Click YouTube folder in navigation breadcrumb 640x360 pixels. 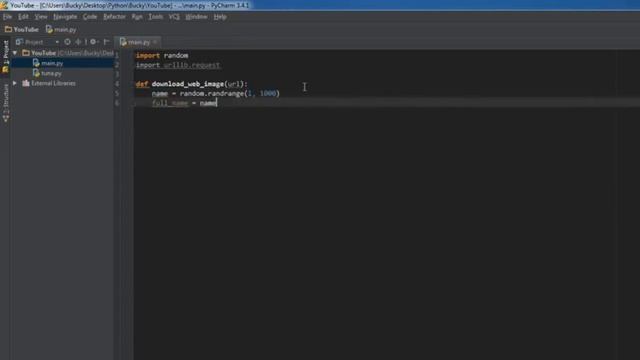click(22, 29)
